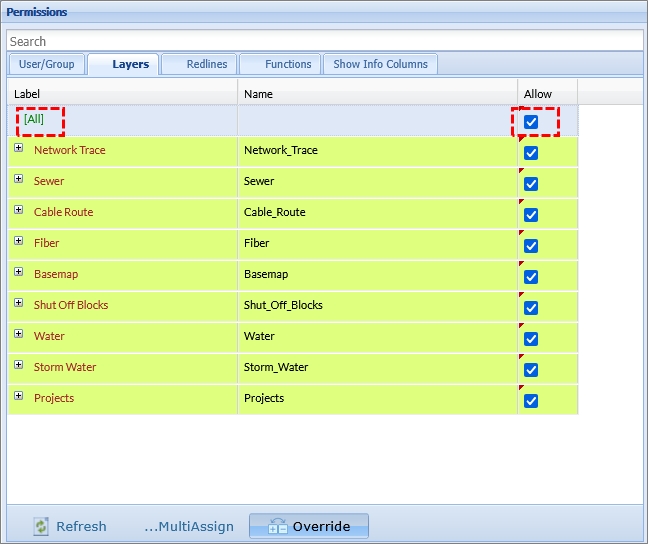Click the MultiAssign button

tap(188, 527)
